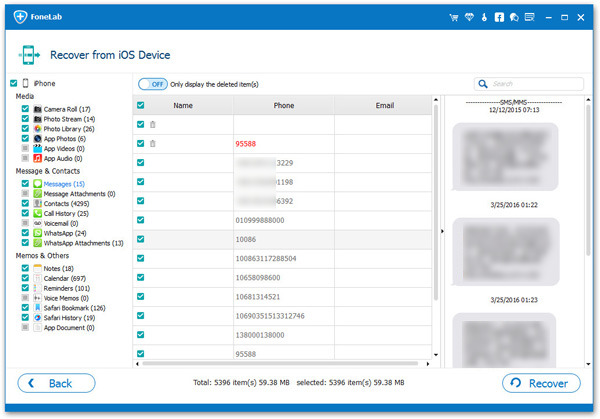Click the horizontal scrollbar thumb under the table
The width and height of the screenshot is (600, 419).
(x=280, y=364)
